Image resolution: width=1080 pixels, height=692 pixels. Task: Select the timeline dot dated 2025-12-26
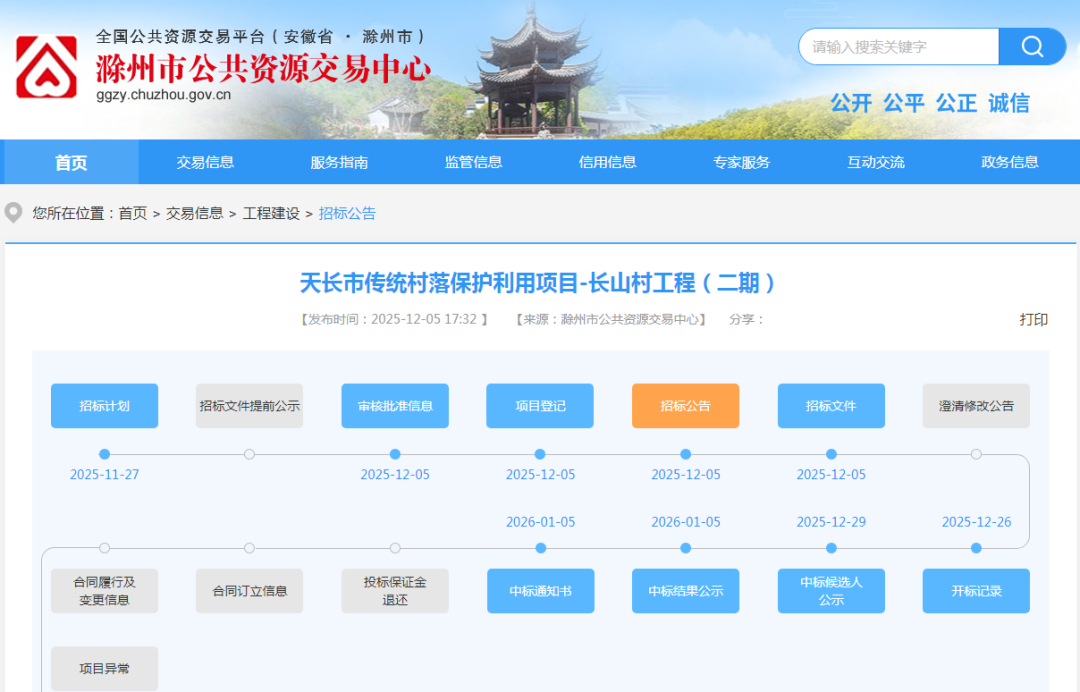(976, 547)
